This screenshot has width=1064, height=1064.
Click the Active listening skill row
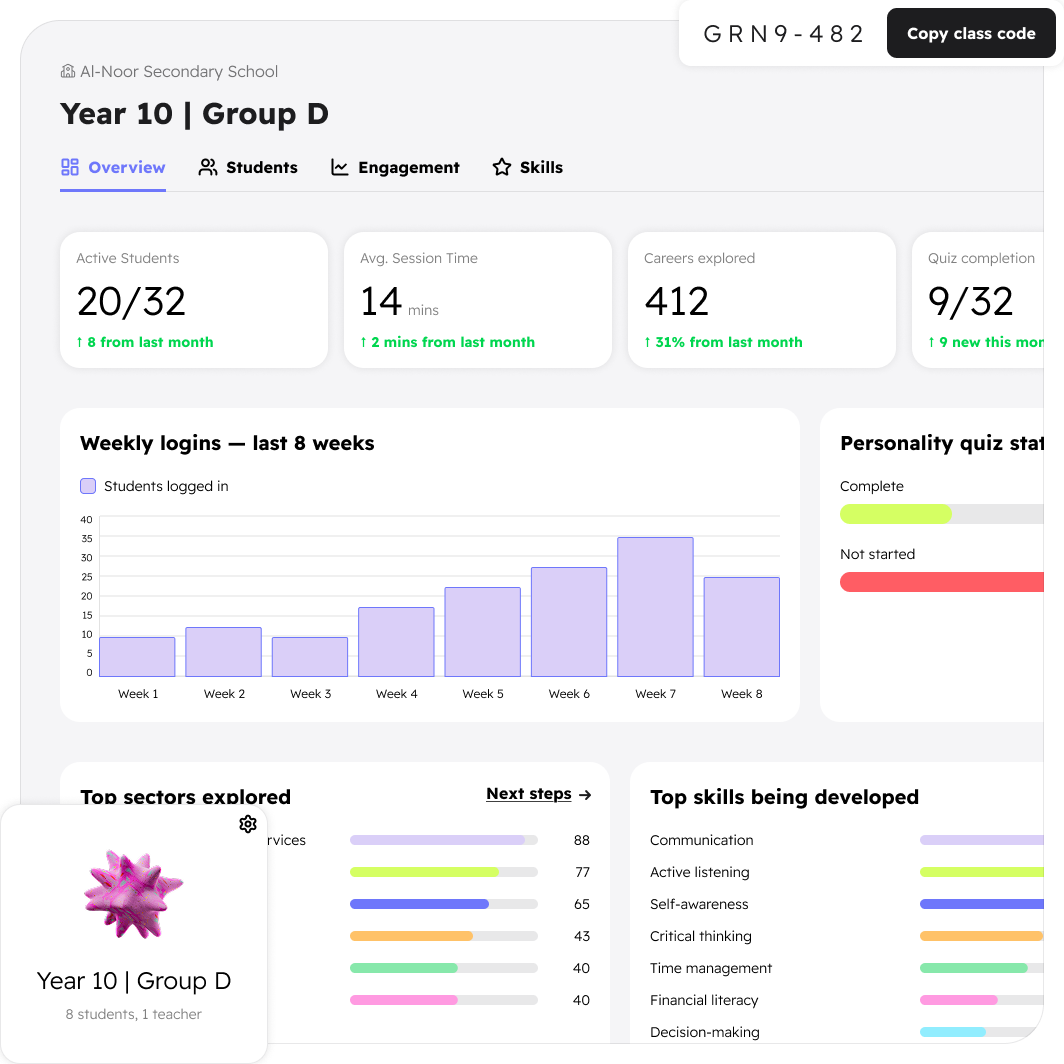coord(846,872)
